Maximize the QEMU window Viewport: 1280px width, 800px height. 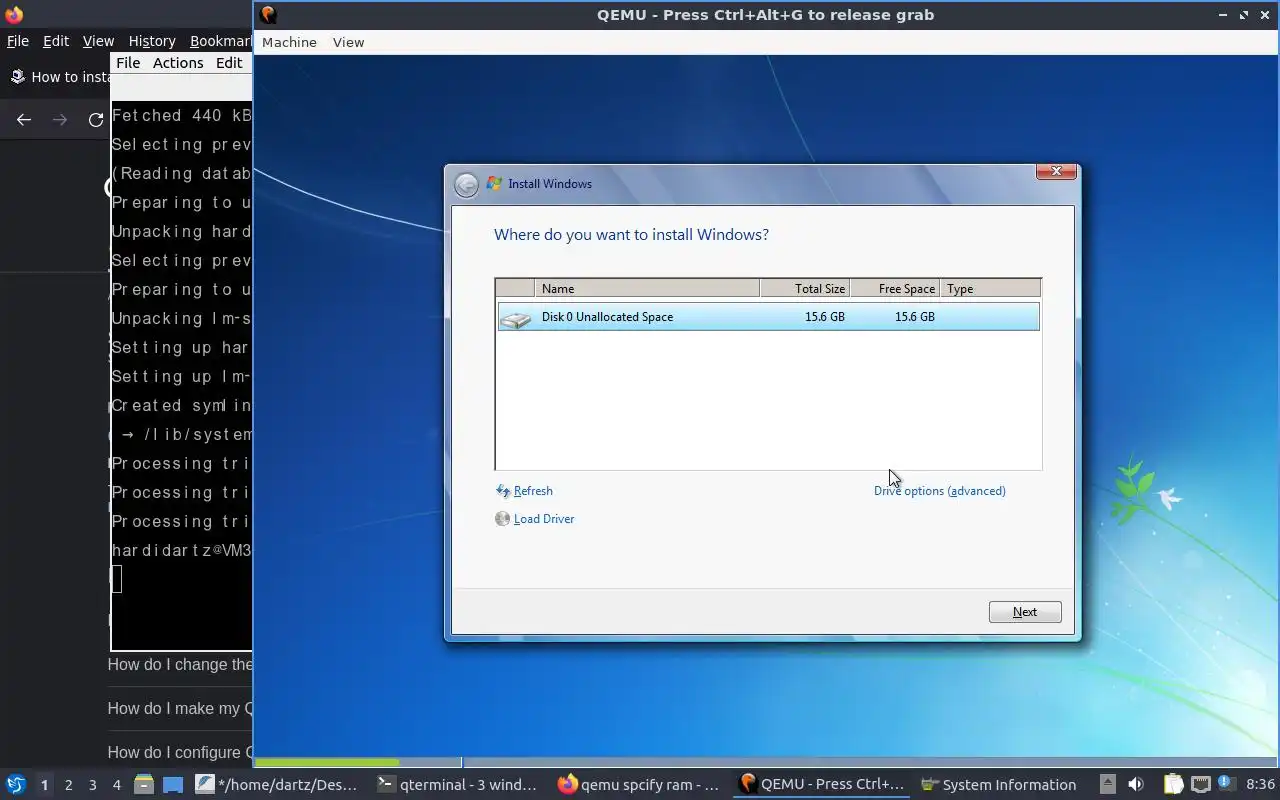click(x=1244, y=15)
